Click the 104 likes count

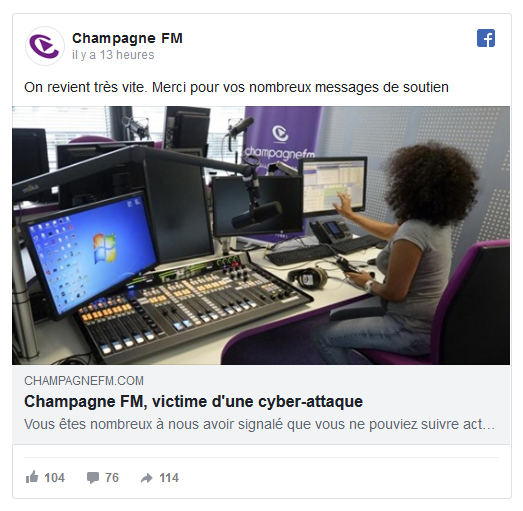[54, 478]
